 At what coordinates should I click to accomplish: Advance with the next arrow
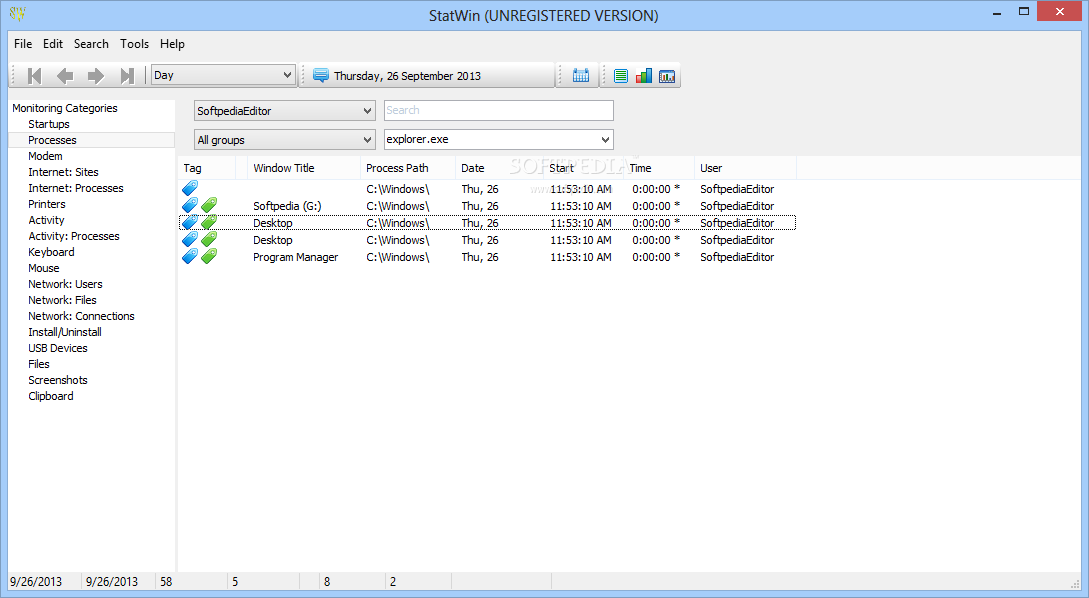[95, 76]
